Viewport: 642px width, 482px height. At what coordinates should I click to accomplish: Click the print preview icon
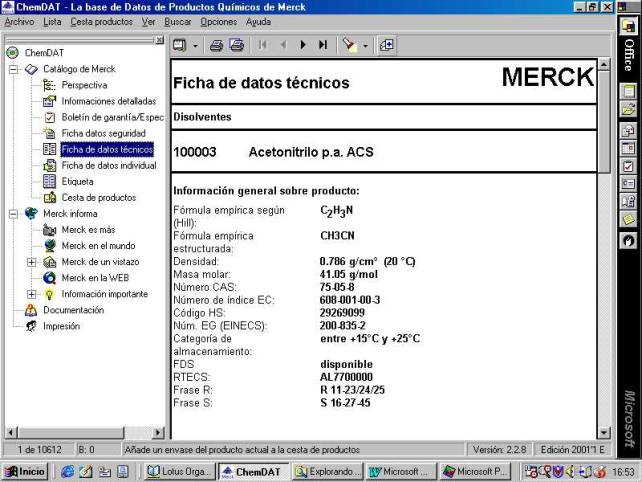[236, 45]
